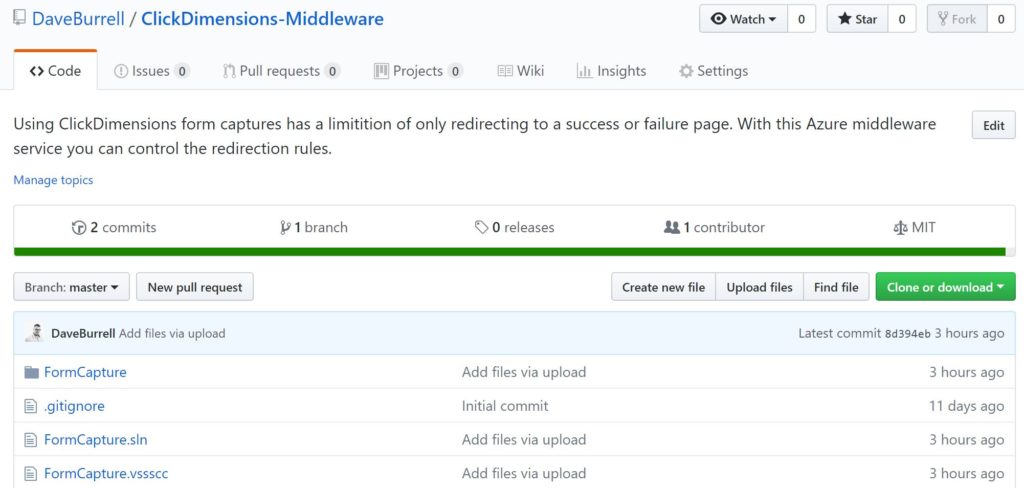1024x488 pixels.
Task: Fork the repository
Action: 957,19
